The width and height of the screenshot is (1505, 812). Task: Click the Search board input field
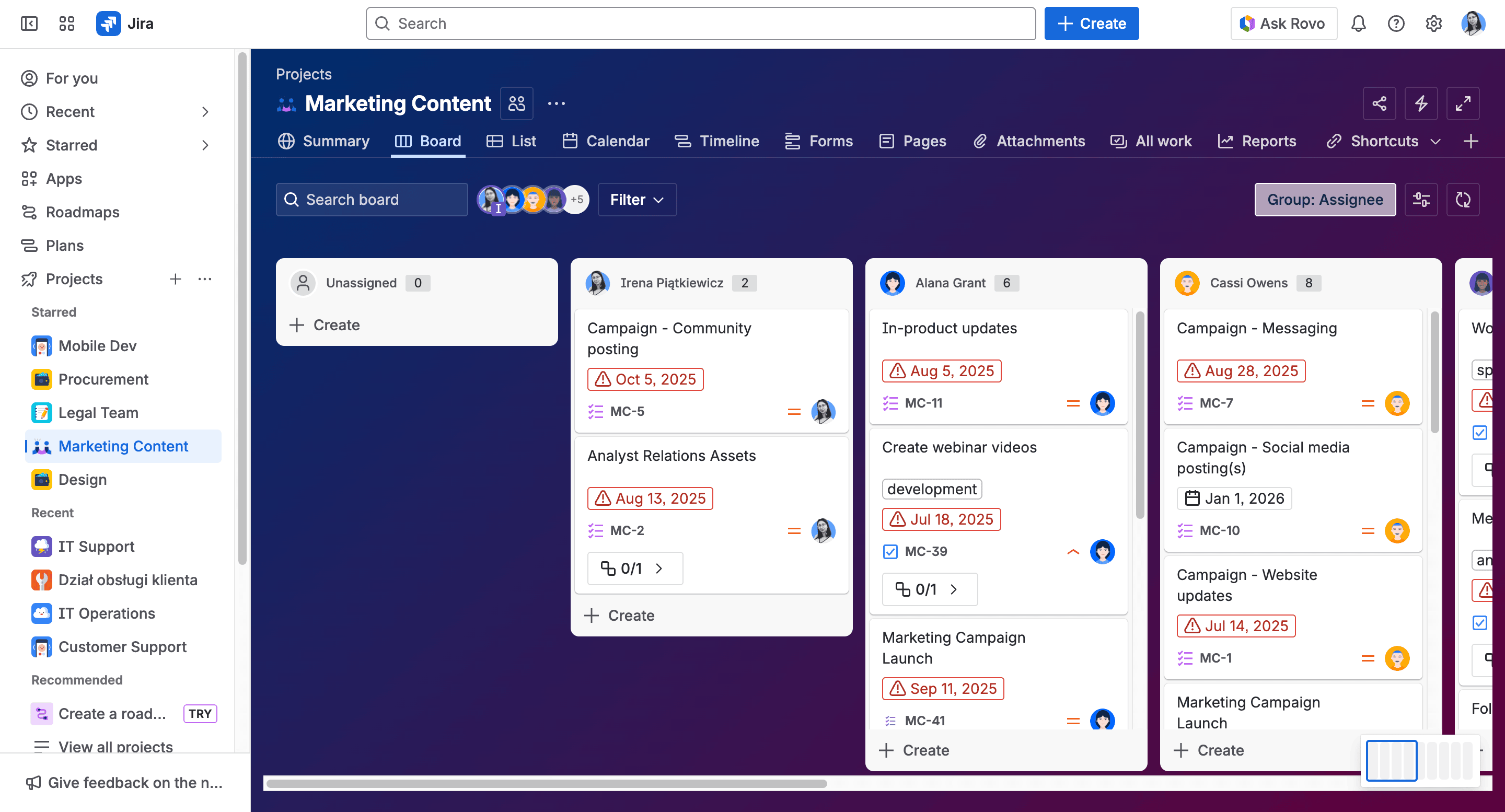[372, 200]
